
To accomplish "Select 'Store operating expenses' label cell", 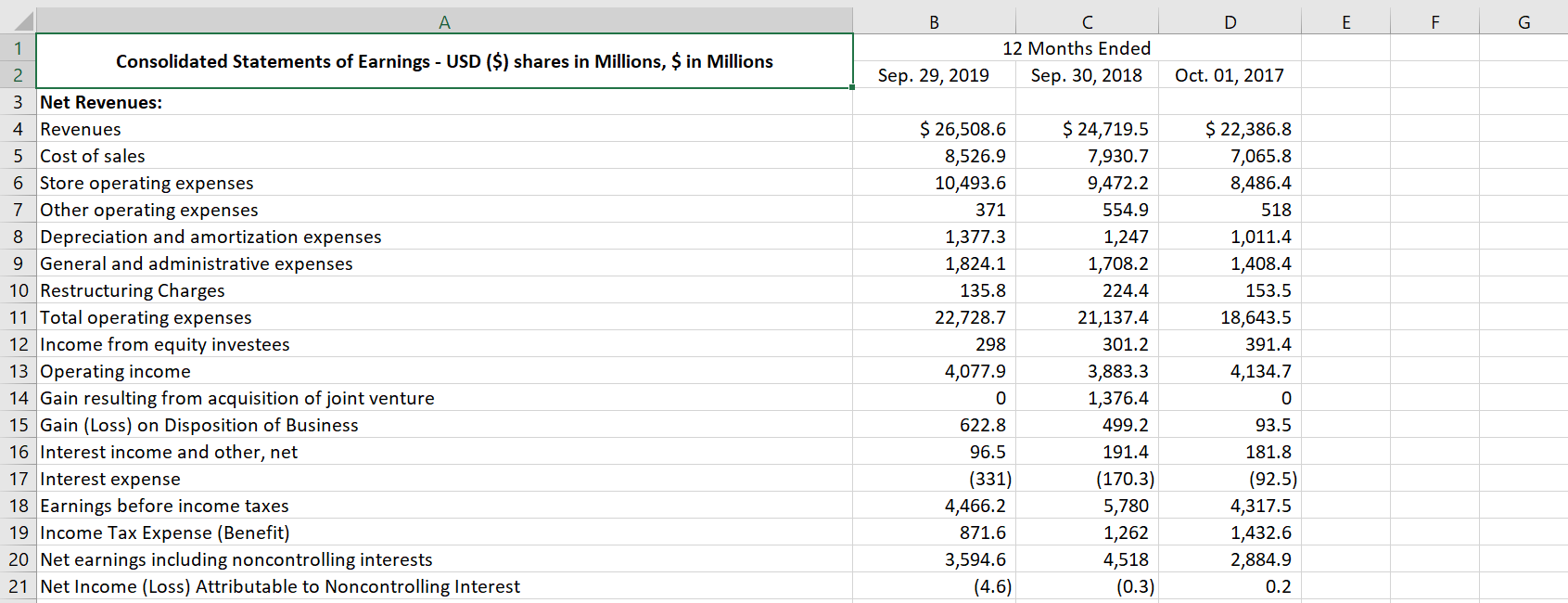I will tap(444, 183).
